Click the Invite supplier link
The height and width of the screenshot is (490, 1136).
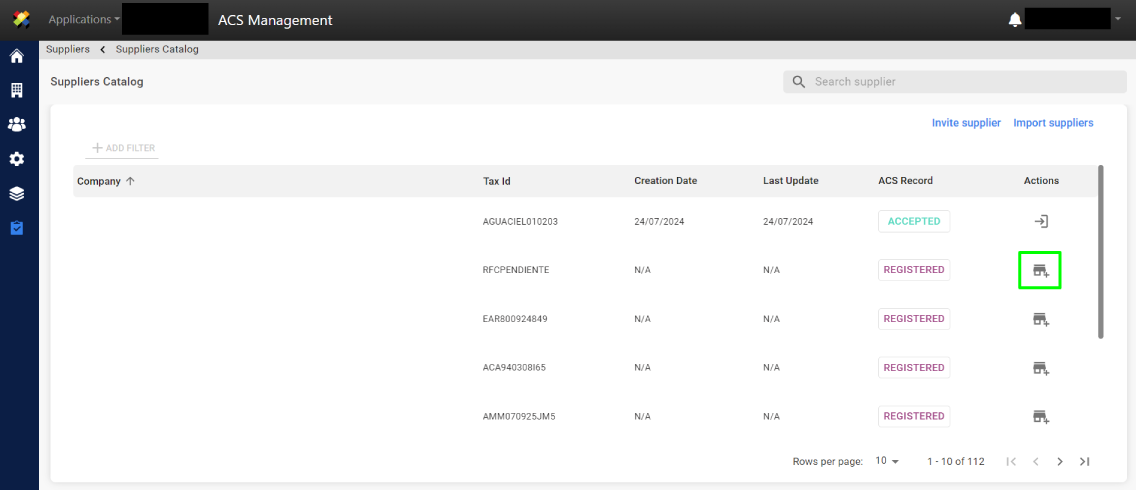966,123
